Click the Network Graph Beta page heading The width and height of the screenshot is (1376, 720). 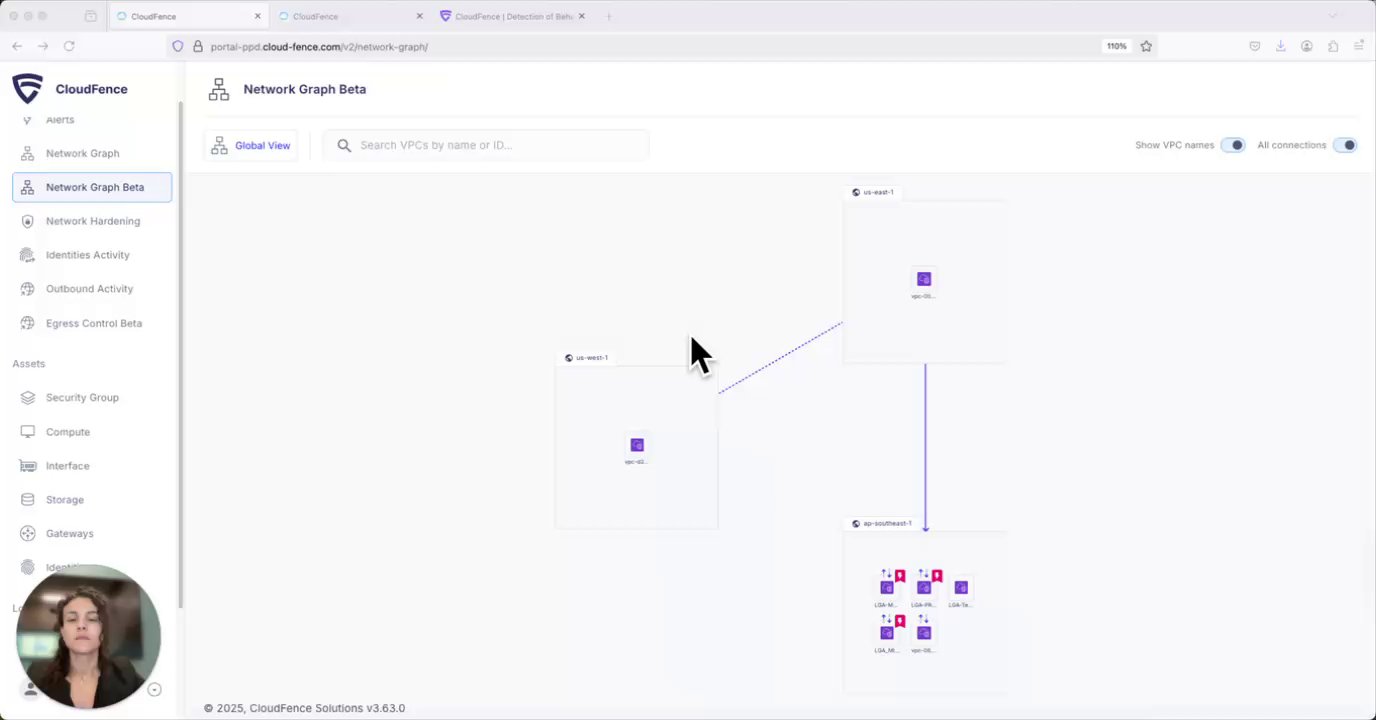point(305,89)
